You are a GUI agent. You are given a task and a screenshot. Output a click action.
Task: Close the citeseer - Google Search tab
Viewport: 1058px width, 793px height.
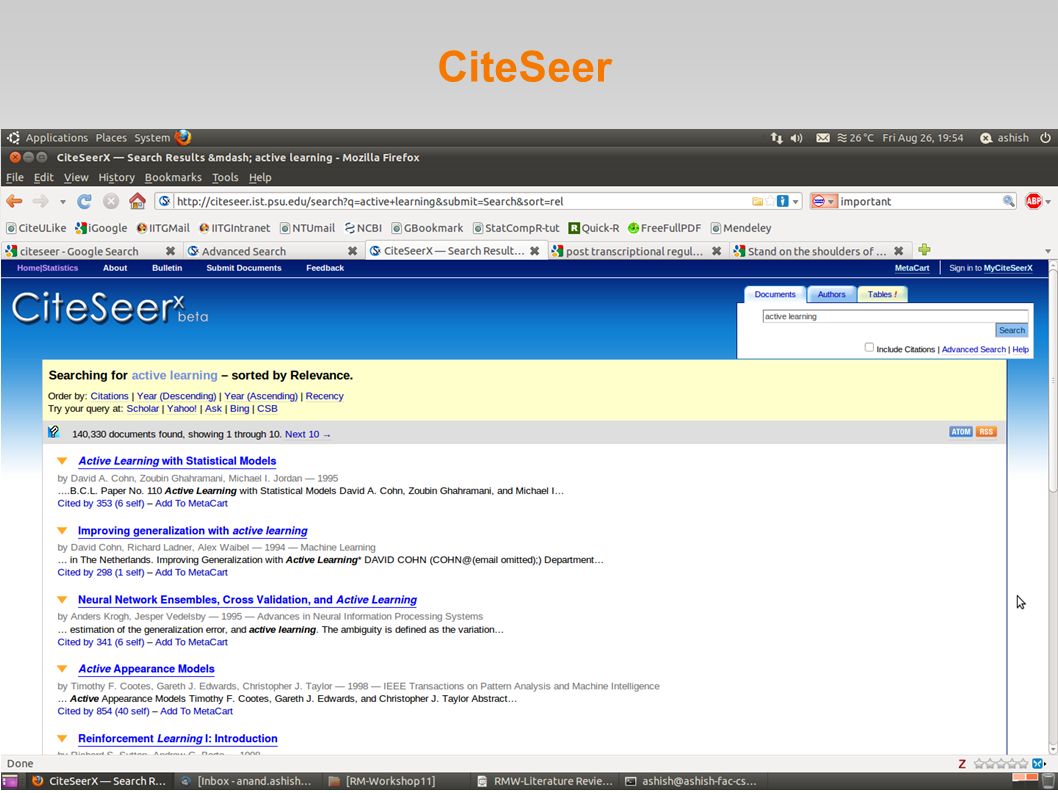(170, 251)
